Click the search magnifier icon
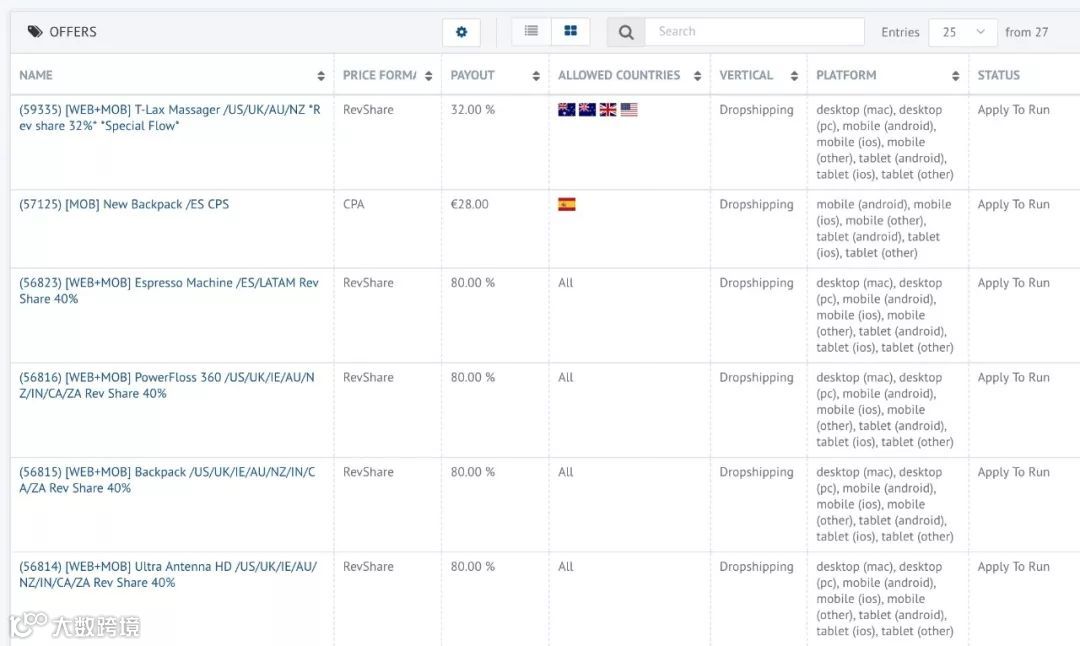This screenshot has width=1080, height=646. pos(625,32)
